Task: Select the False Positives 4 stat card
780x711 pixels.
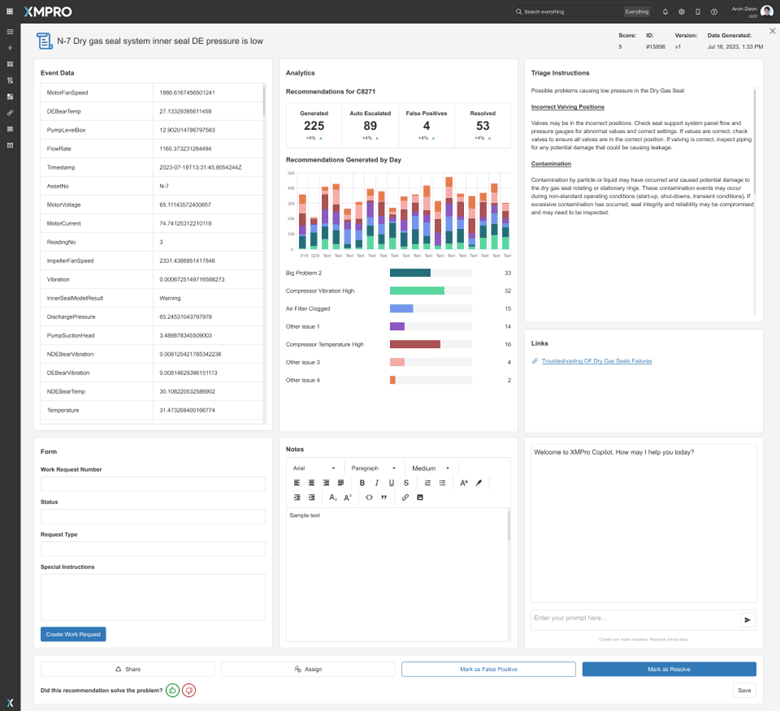Action: pos(426,125)
